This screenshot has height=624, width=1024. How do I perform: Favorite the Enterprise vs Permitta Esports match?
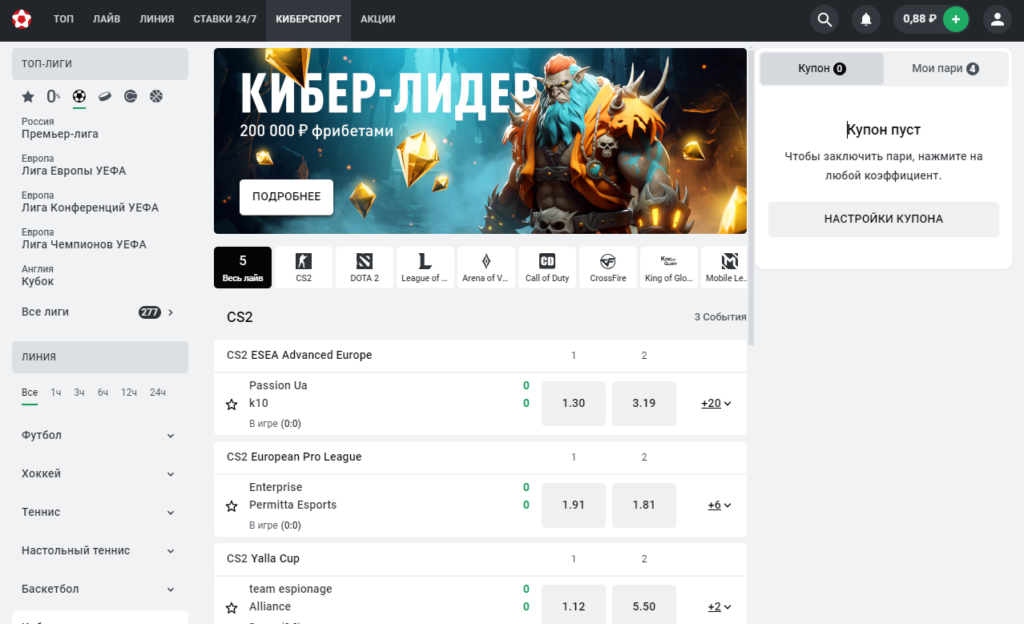coord(231,507)
